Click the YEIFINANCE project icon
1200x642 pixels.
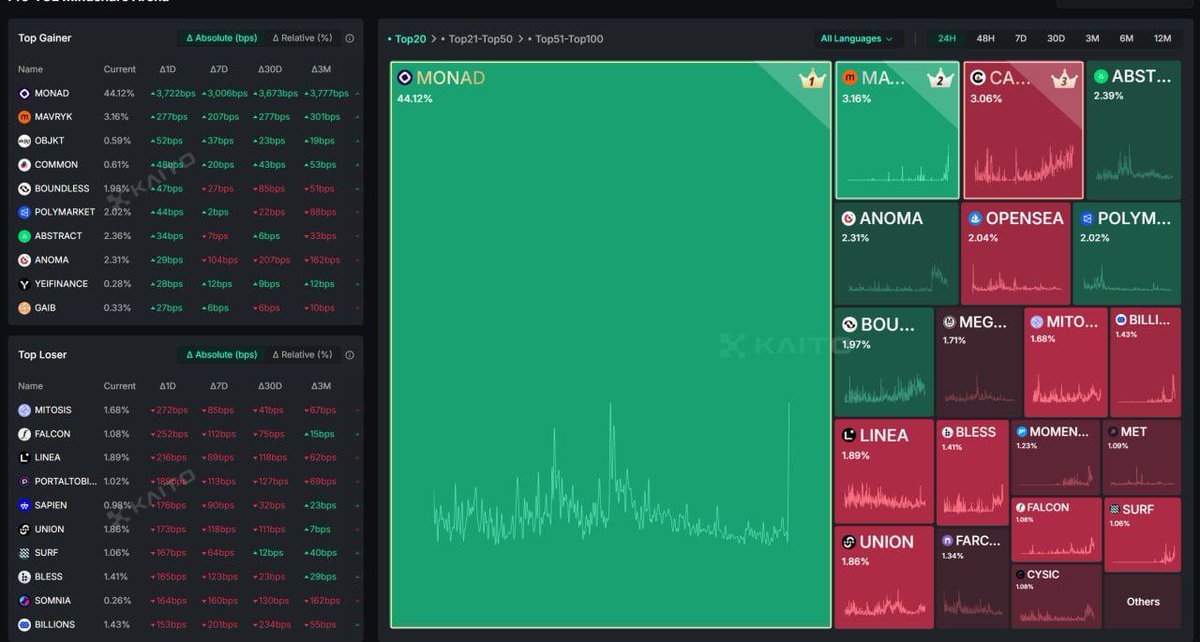(25, 284)
